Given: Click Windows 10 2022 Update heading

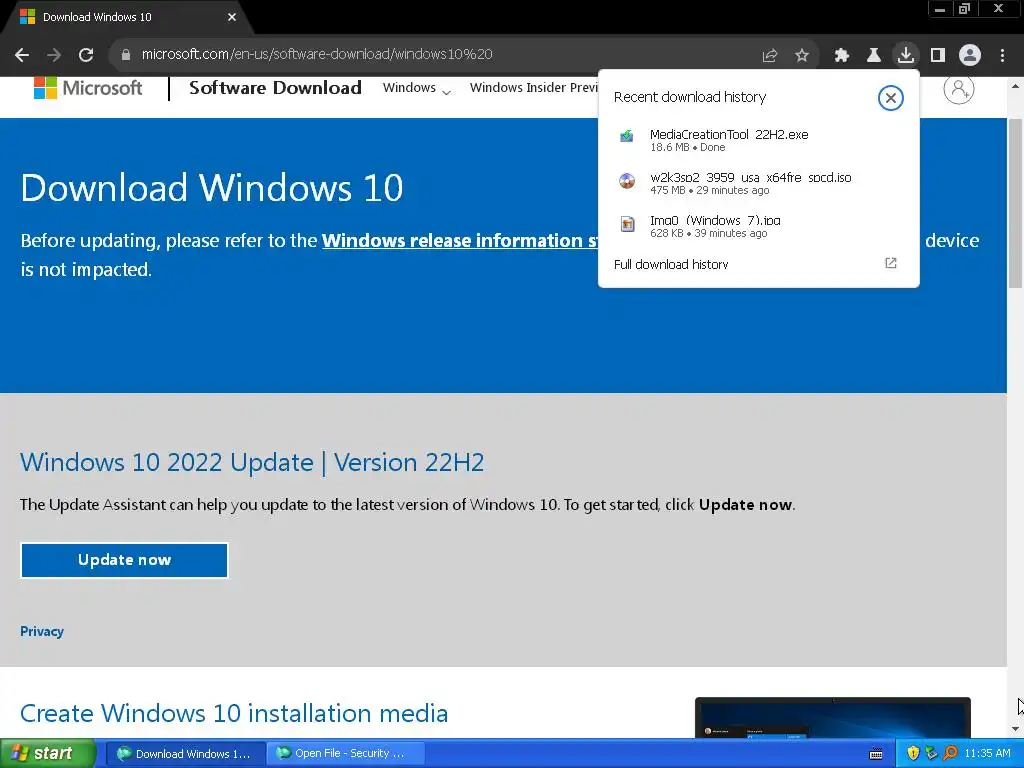Looking at the screenshot, I should coord(252,462).
